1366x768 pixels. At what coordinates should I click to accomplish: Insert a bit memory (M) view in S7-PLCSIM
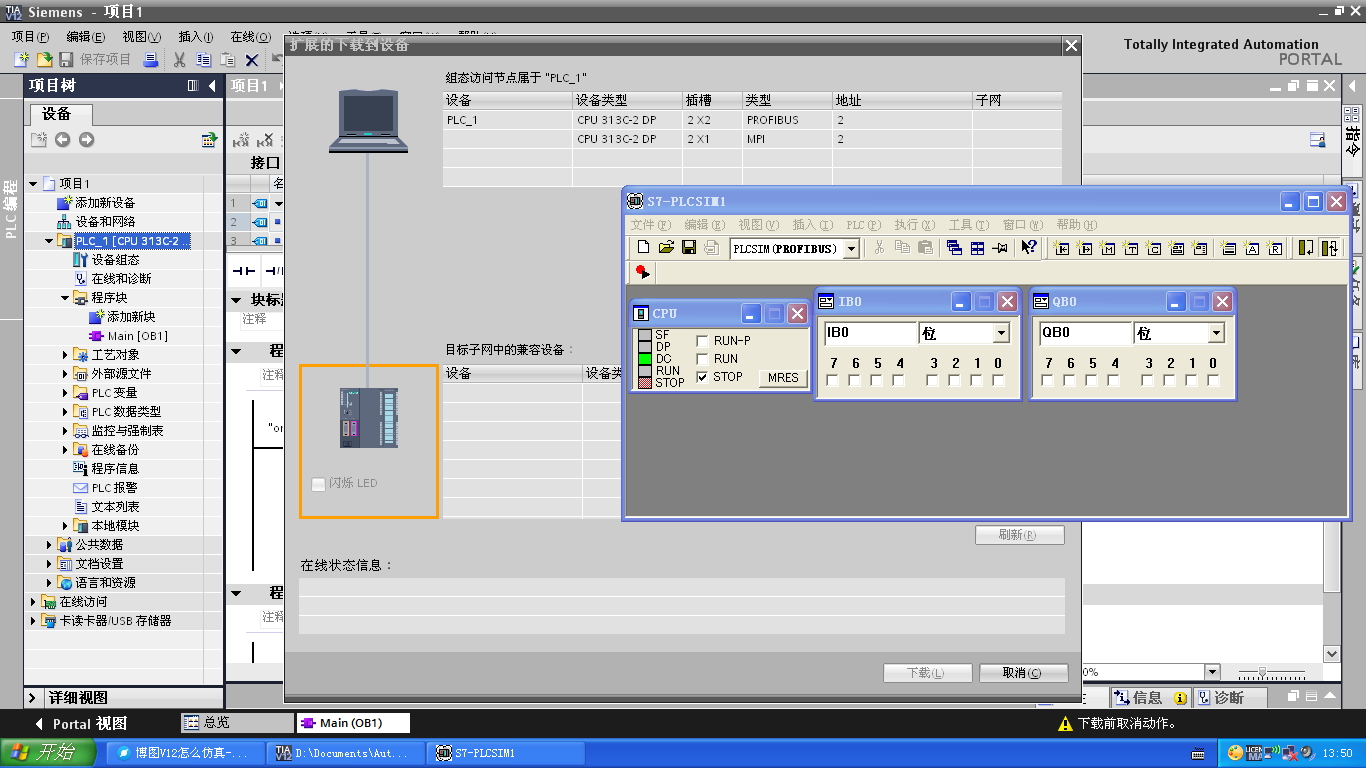(x=1108, y=248)
